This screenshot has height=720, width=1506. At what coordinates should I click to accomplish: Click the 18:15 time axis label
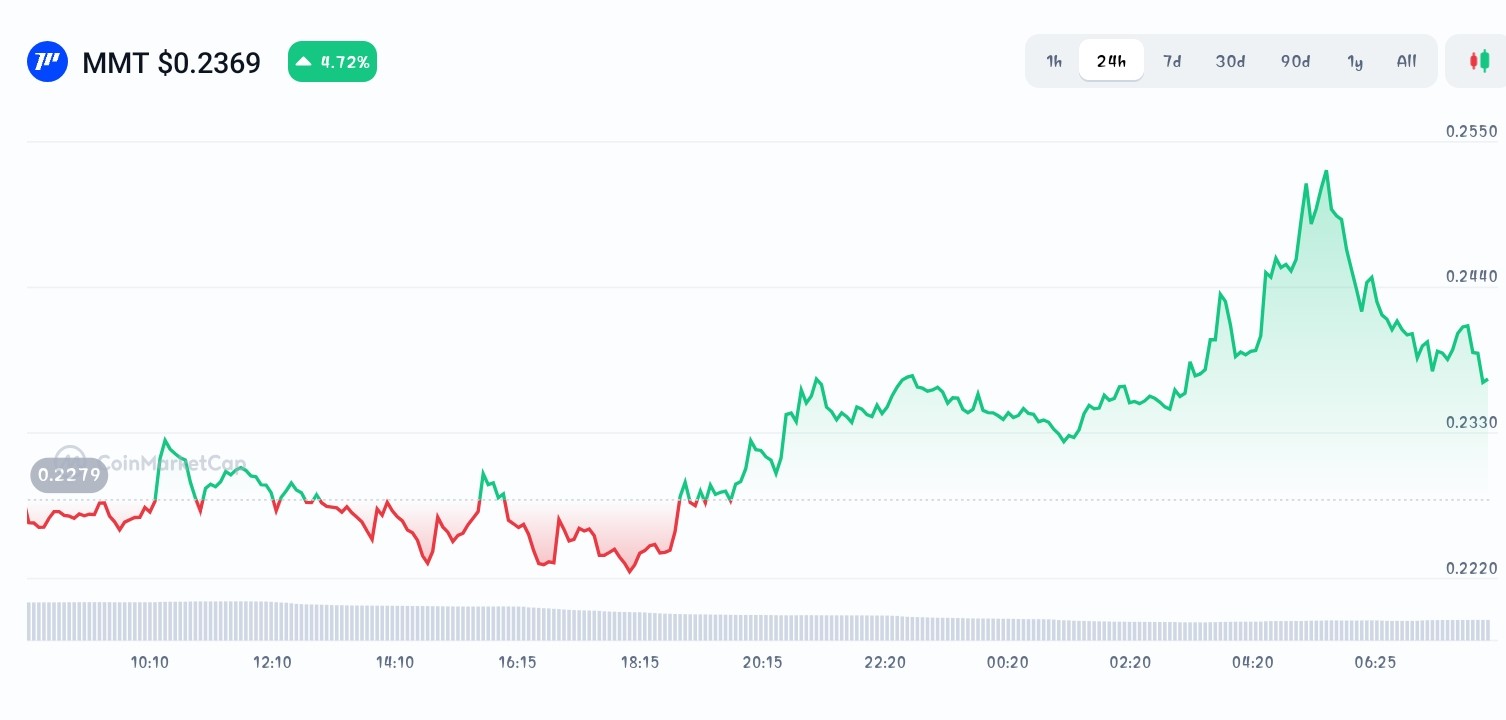[x=640, y=662]
